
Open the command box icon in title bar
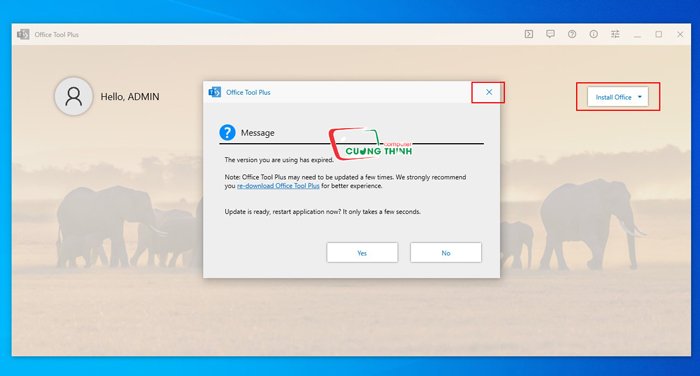click(529, 34)
